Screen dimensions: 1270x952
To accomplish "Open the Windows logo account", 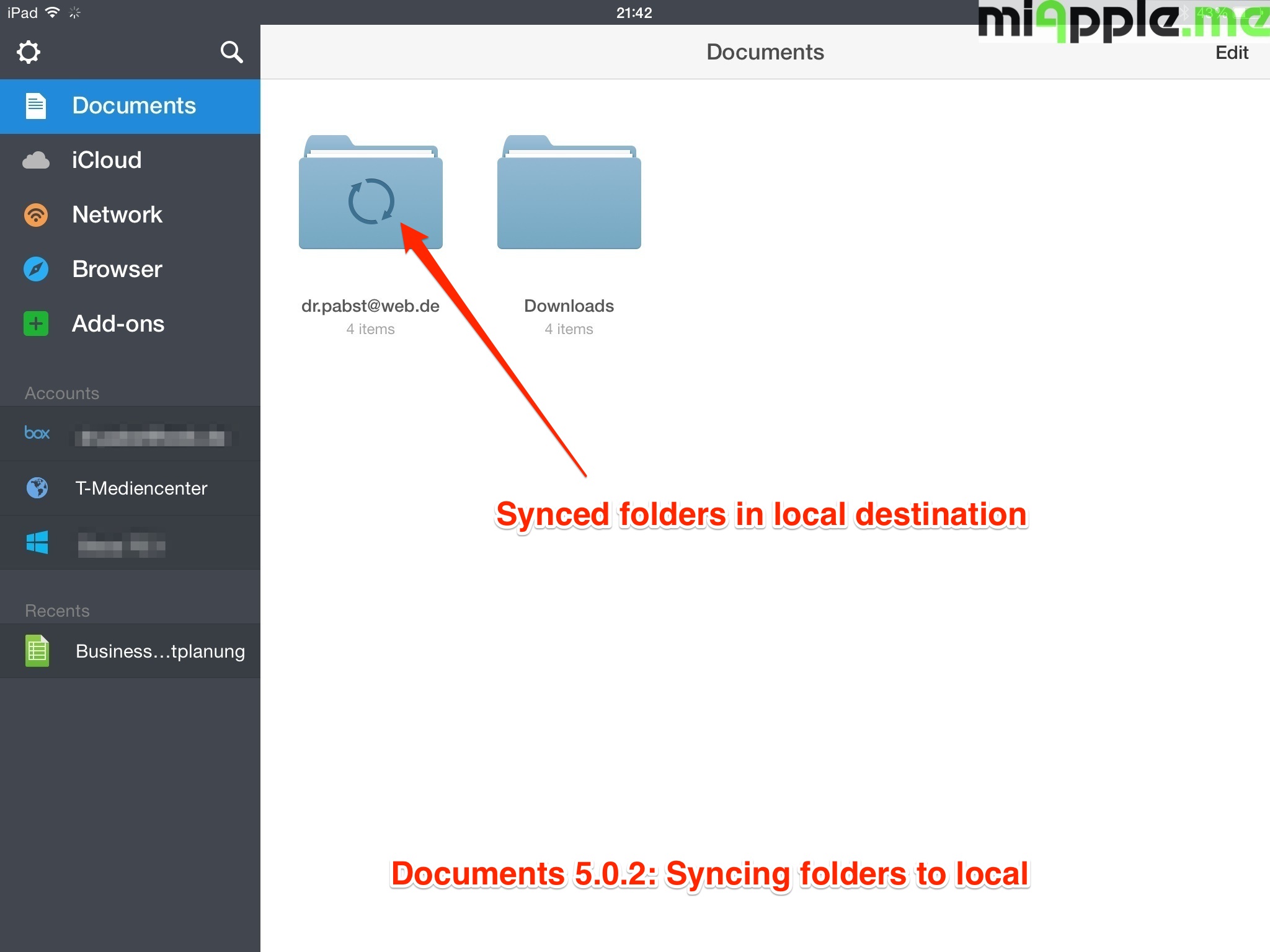I will click(x=37, y=543).
